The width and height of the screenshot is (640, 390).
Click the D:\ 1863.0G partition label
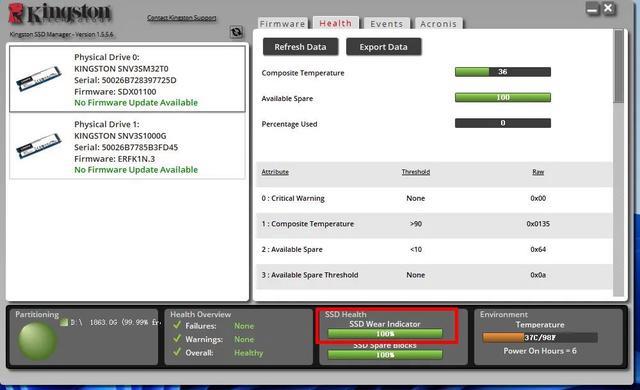tap(115, 322)
